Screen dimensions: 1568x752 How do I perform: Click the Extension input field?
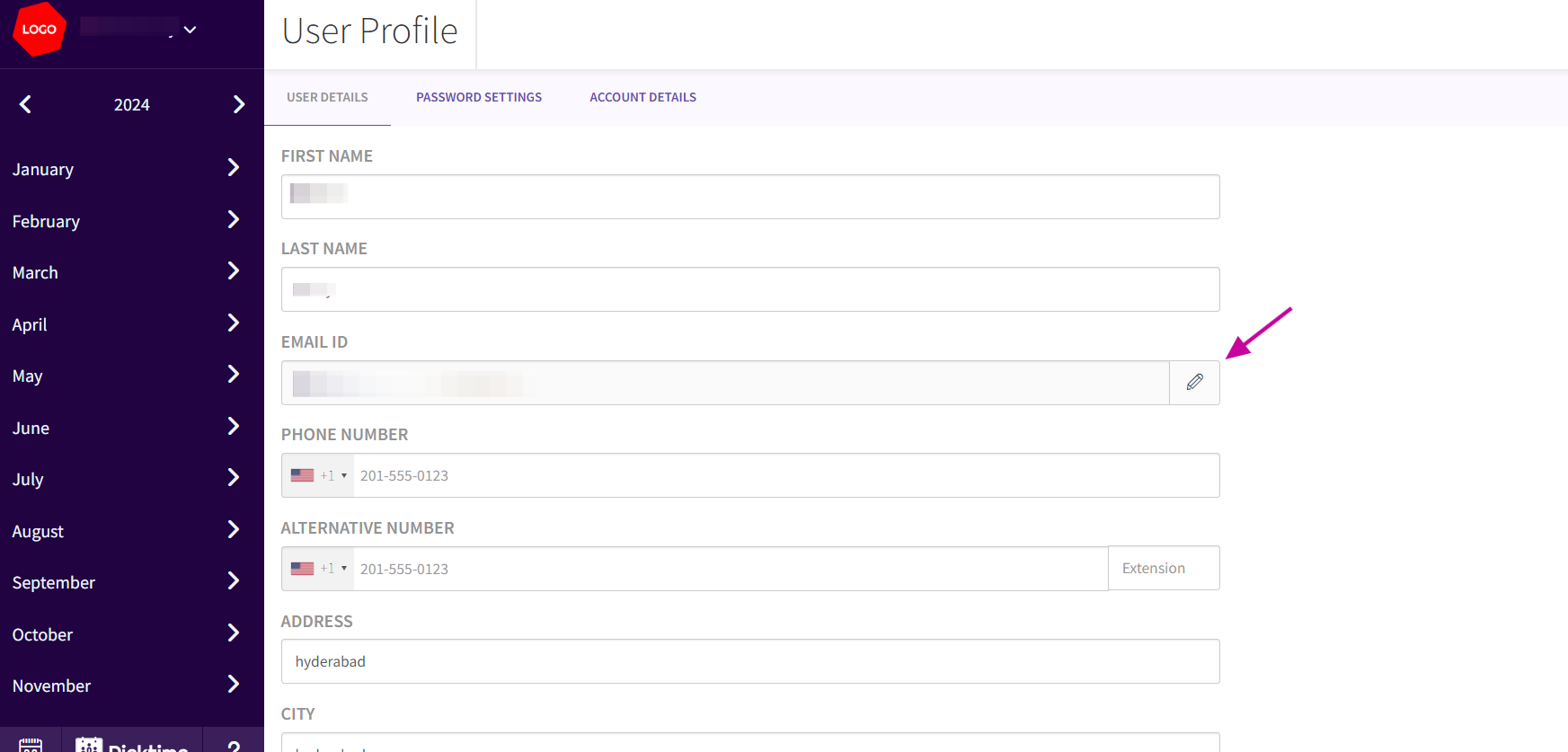click(1164, 569)
